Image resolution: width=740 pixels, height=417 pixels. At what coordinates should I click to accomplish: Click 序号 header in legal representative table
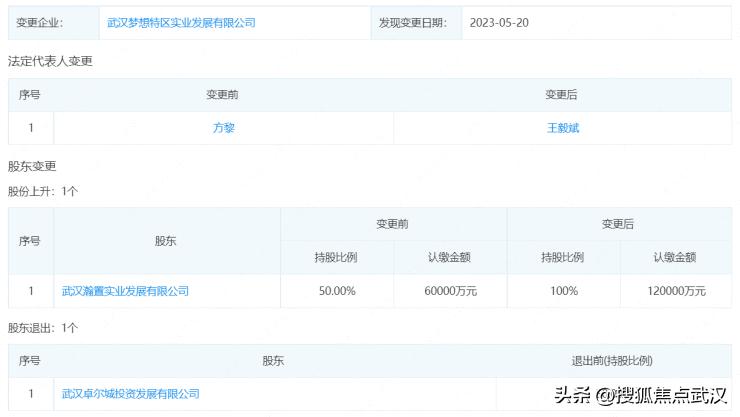point(30,95)
